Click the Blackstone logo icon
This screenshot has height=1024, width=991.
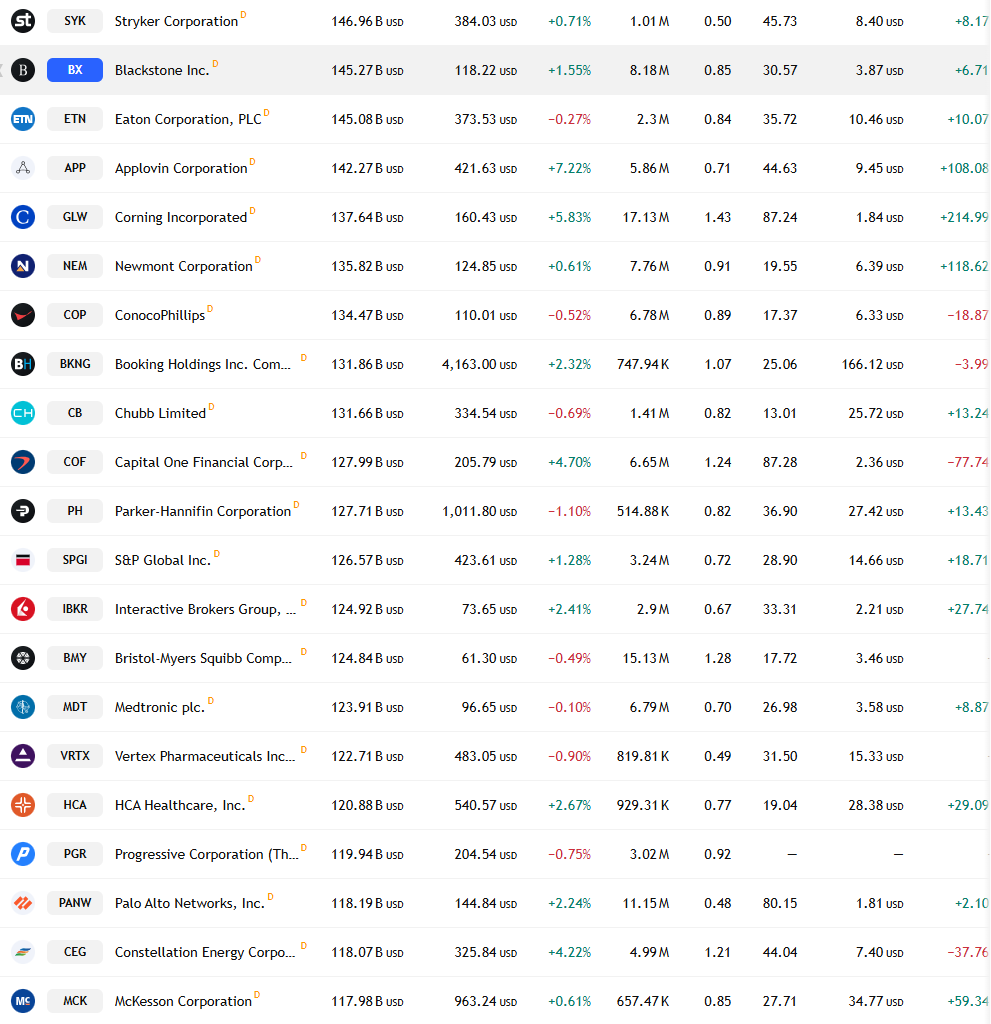pos(23,70)
